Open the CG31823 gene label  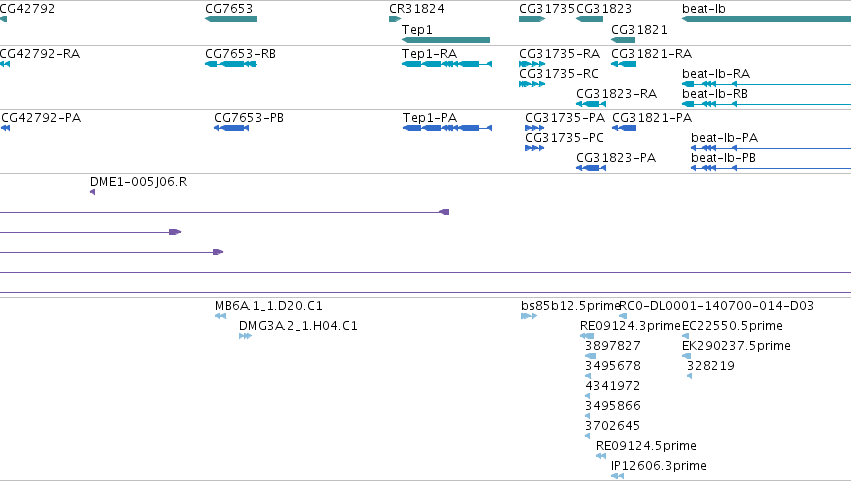tap(604, 9)
